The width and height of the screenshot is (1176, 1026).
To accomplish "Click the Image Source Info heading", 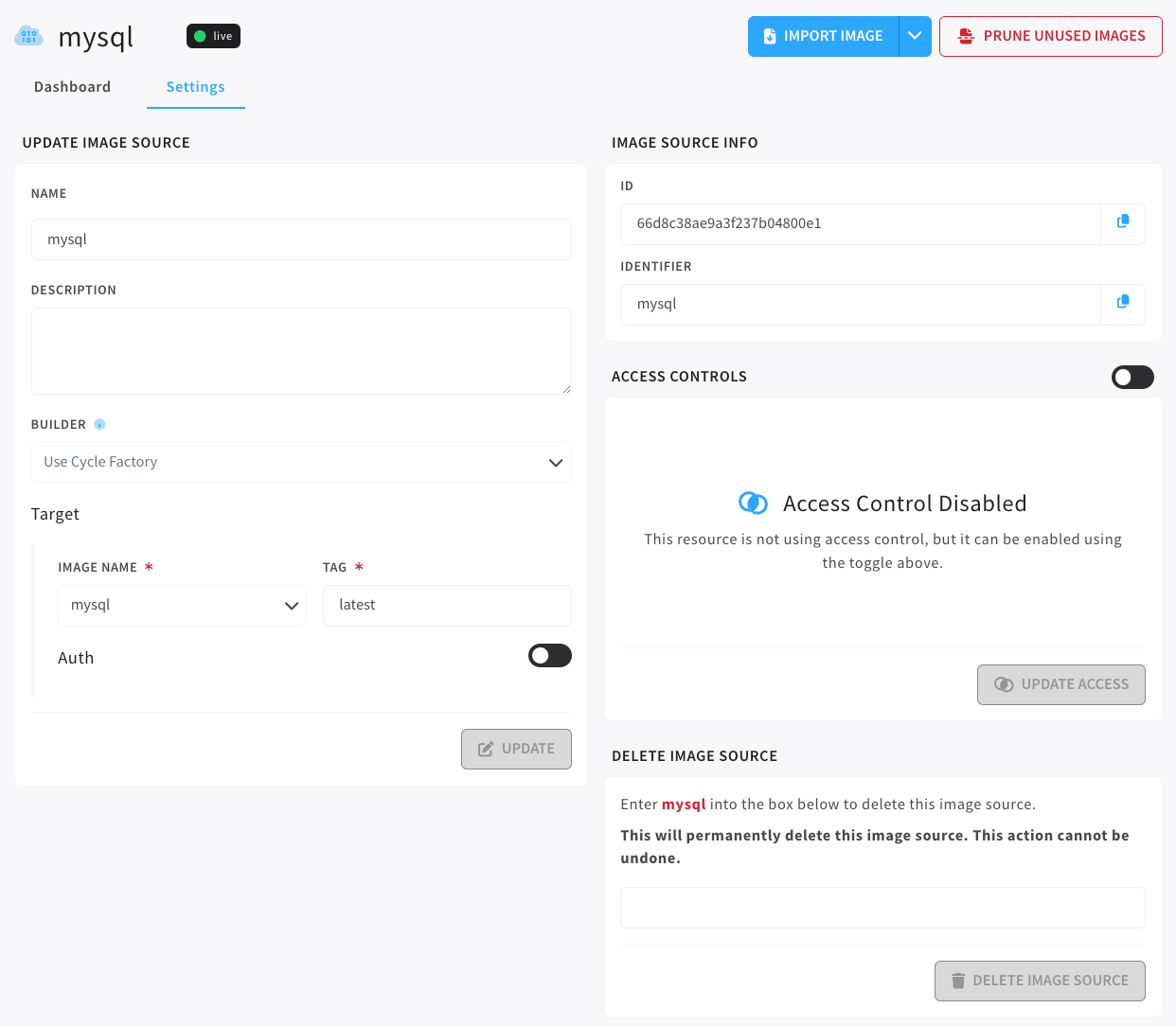I will [x=685, y=143].
